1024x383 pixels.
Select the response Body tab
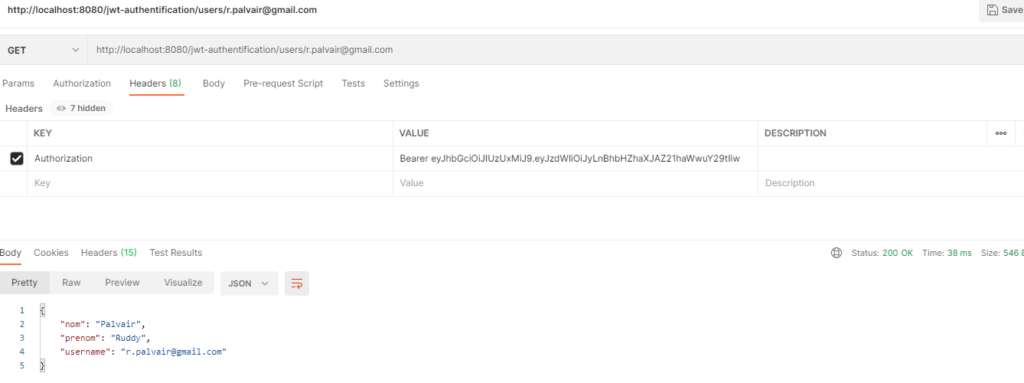coord(10,252)
